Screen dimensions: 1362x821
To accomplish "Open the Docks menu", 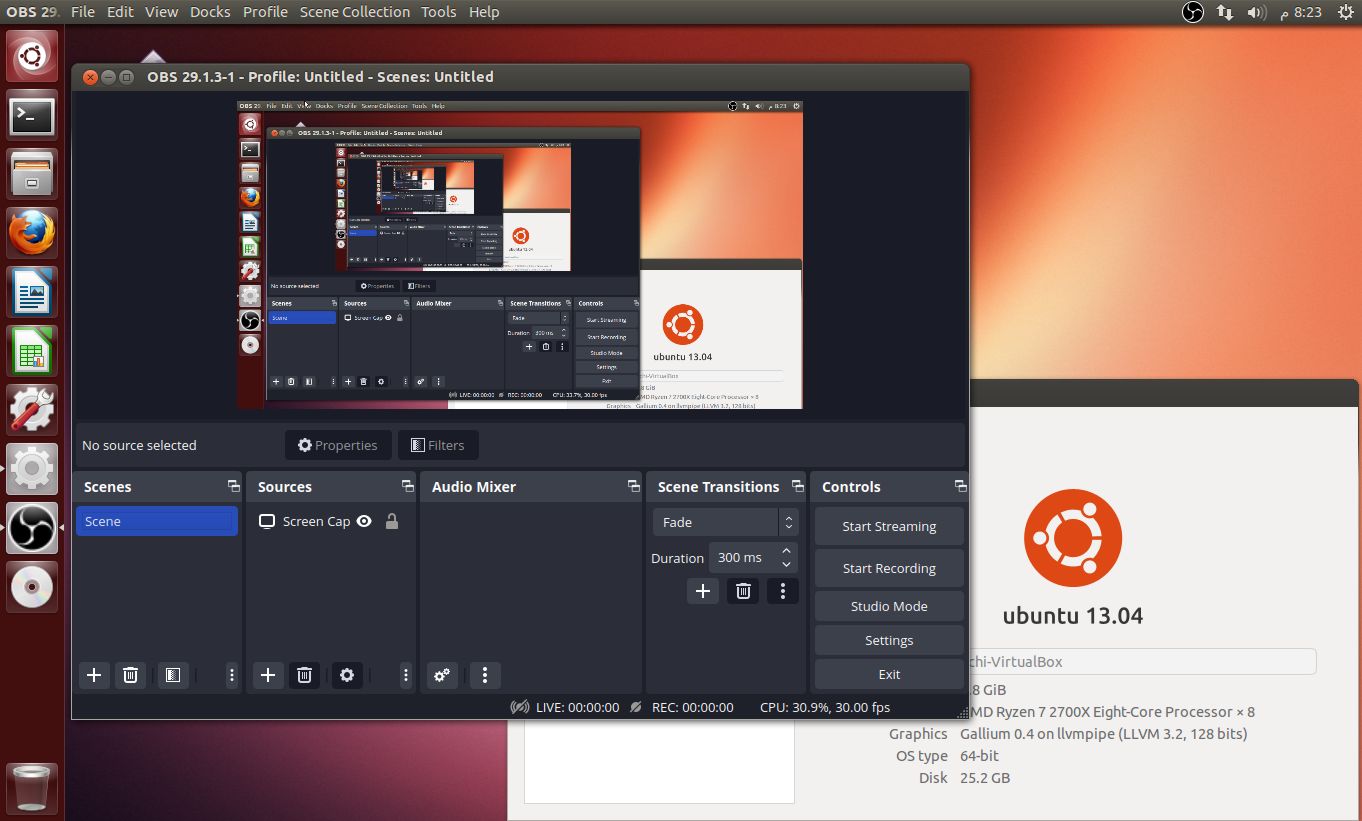I will pos(210,12).
